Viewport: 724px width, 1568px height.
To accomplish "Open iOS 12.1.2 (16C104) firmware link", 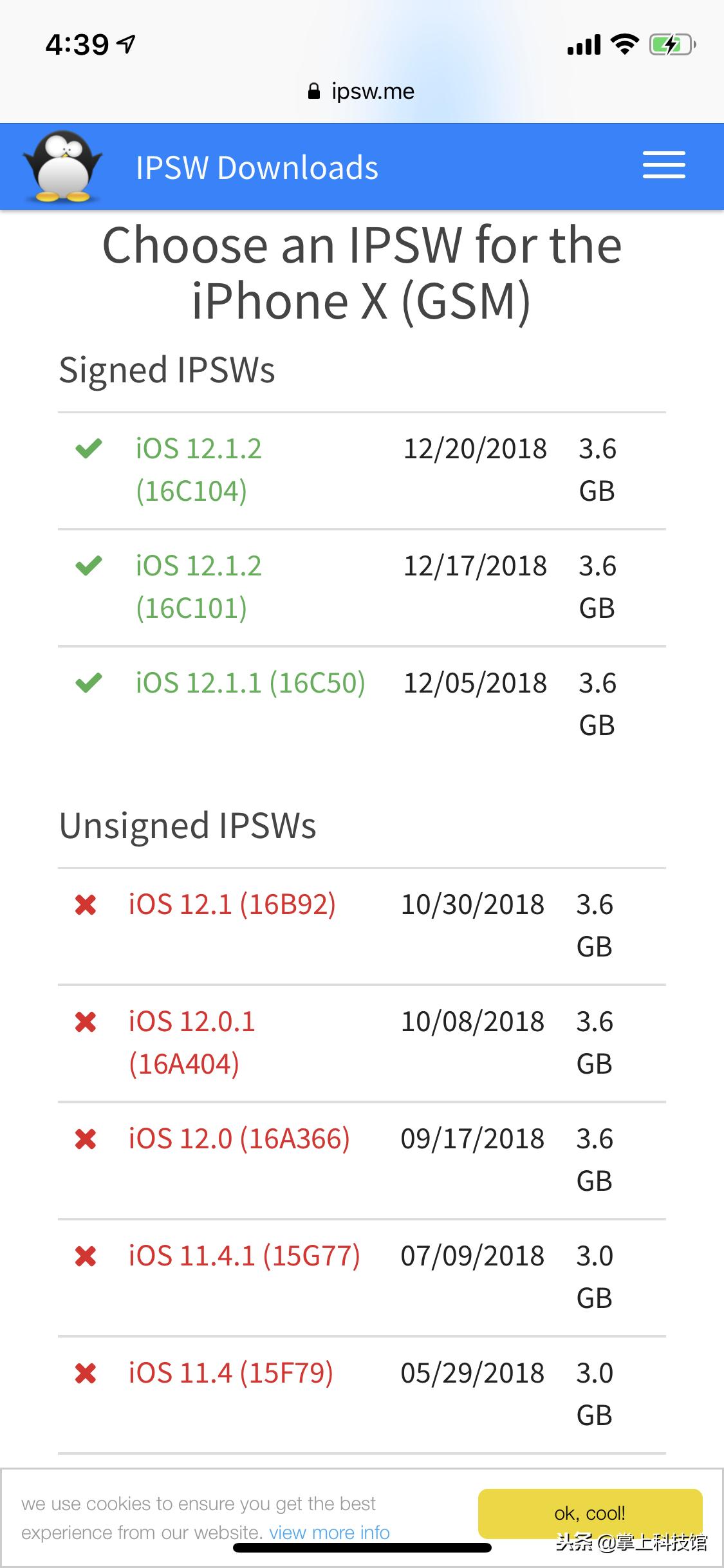I will (x=198, y=469).
